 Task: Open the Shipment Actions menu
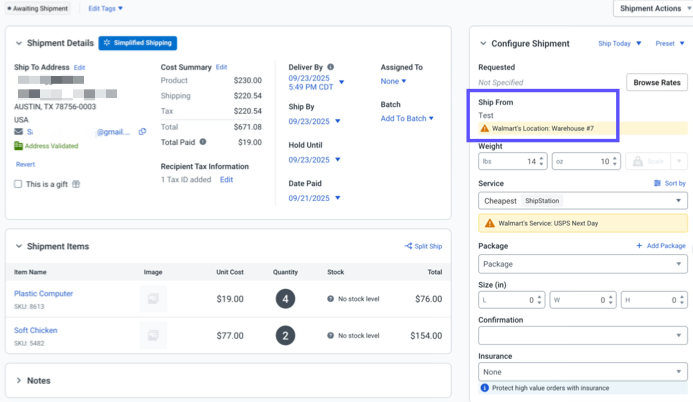650,8
